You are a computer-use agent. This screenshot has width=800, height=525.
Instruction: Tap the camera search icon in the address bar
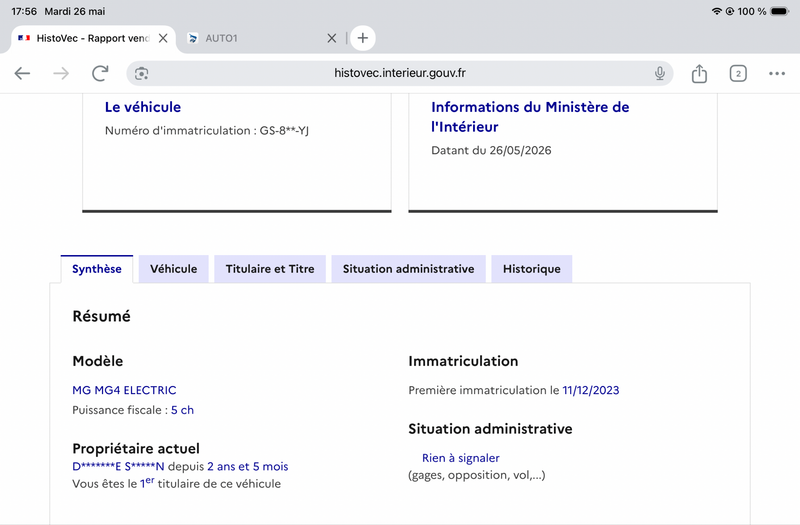pyautogui.click(x=142, y=73)
